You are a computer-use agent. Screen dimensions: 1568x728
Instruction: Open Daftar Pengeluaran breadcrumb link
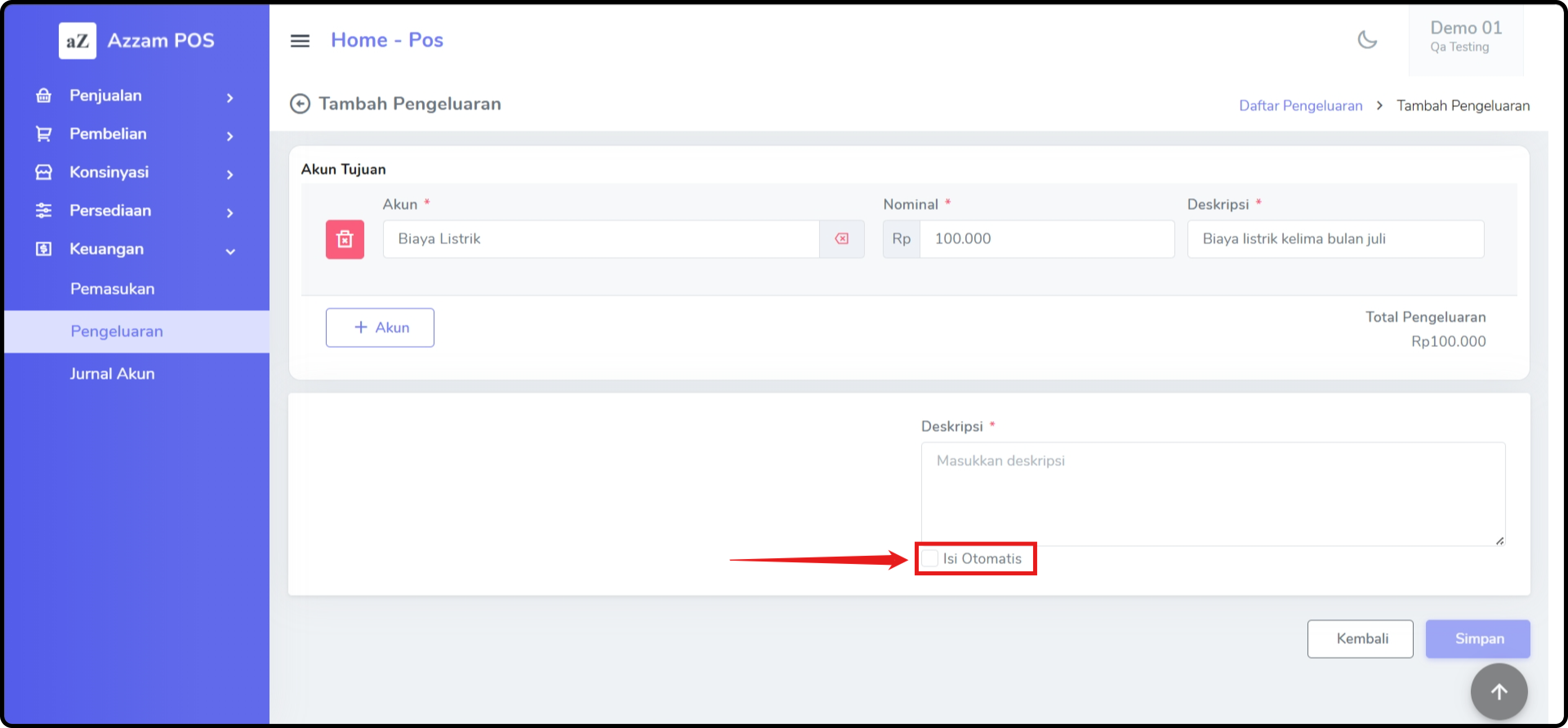[1300, 106]
